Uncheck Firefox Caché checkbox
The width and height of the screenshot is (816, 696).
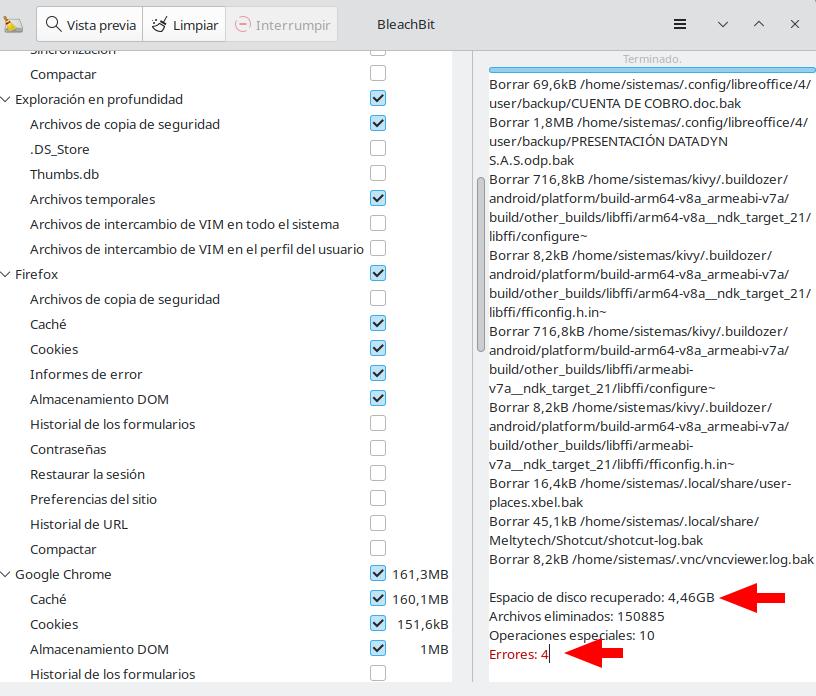pyautogui.click(x=378, y=323)
